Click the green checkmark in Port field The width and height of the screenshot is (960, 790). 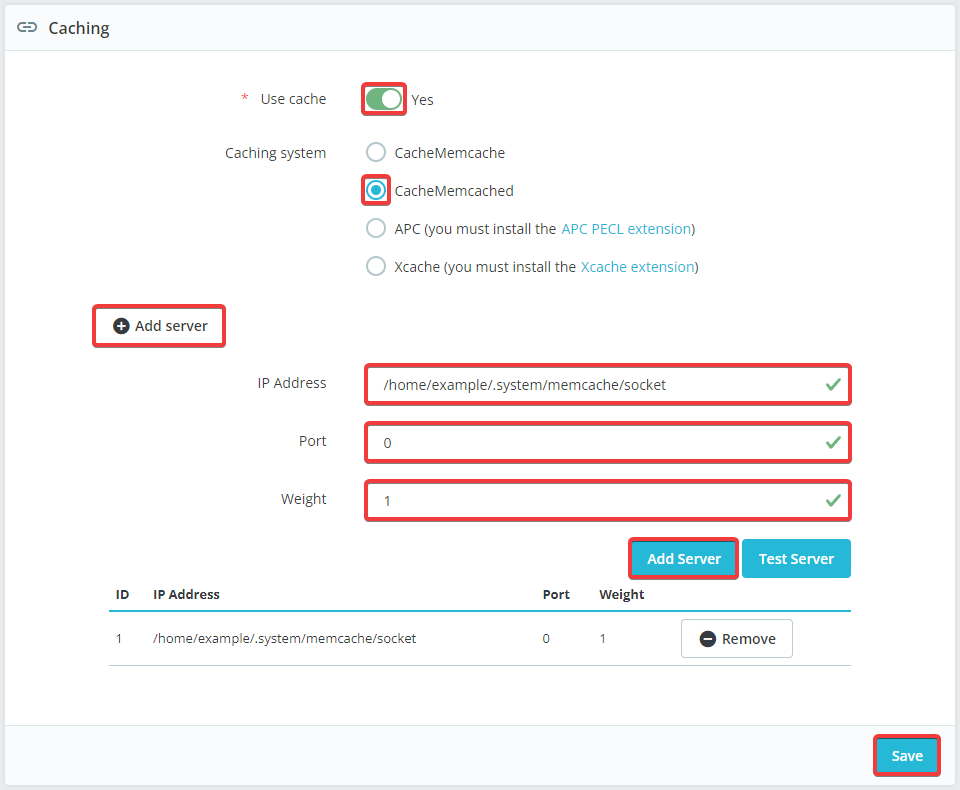(833, 442)
